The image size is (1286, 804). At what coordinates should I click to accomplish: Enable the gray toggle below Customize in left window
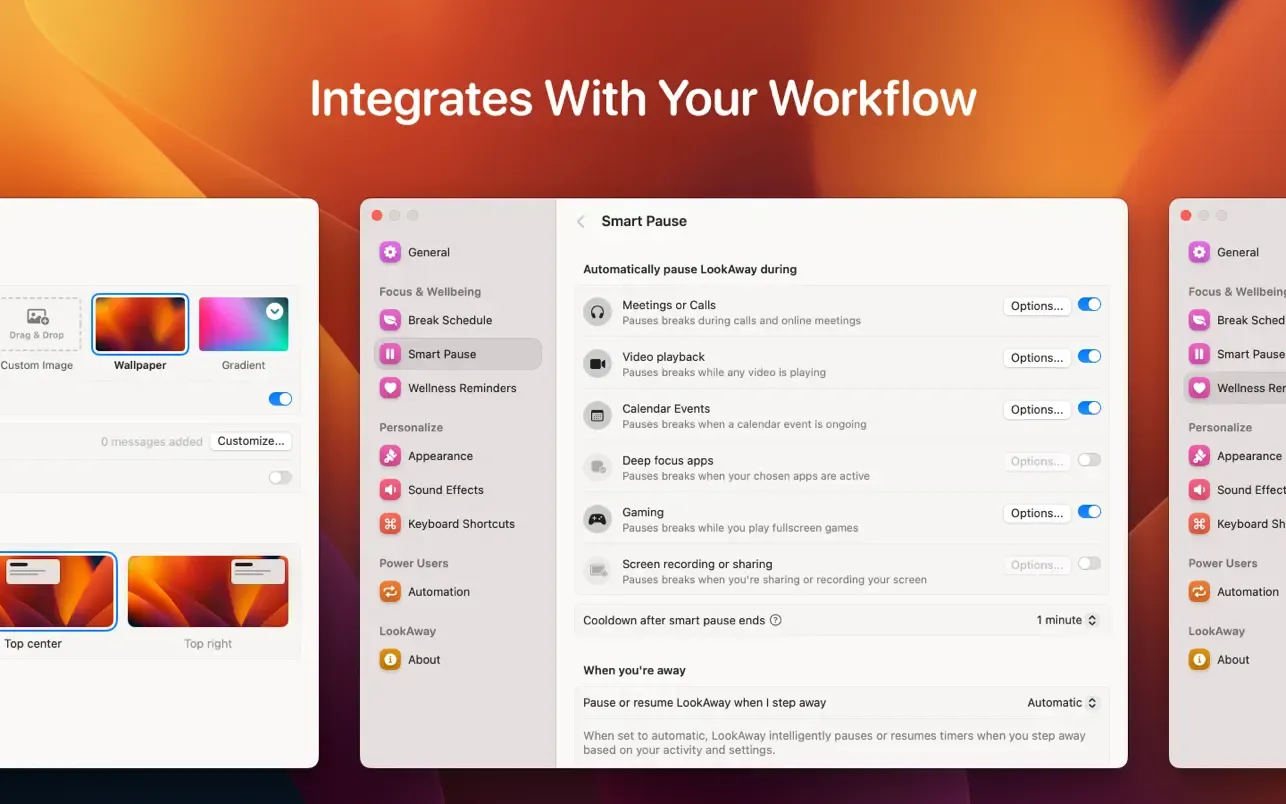[x=280, y=478]
